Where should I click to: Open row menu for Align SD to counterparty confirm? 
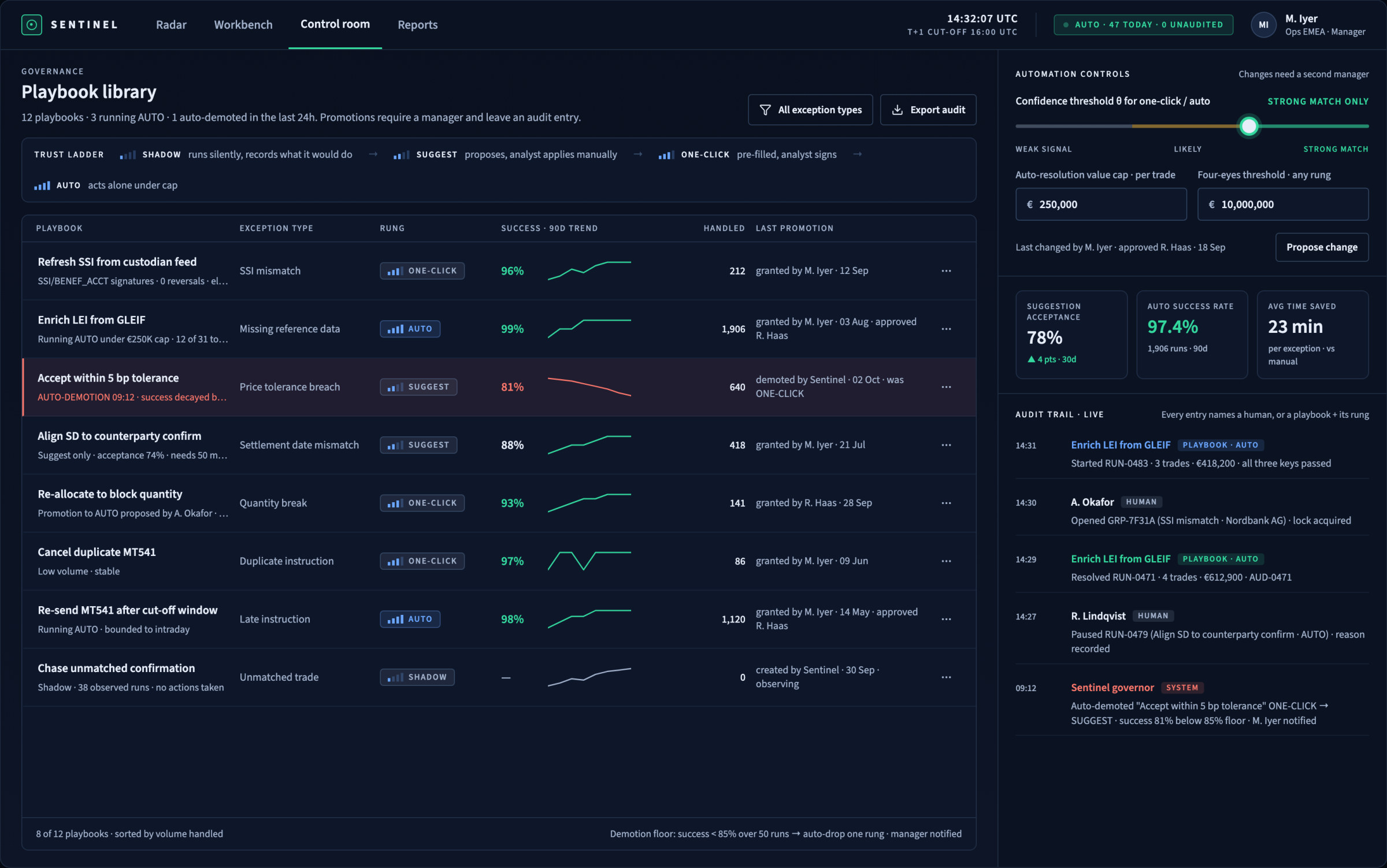click(x=946, y=445)
